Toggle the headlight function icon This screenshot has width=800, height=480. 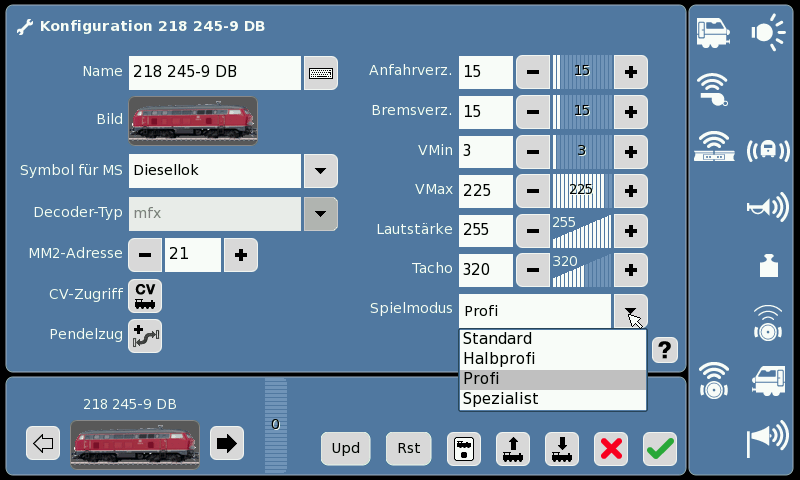pyautogui.click(x=768, y=33)
